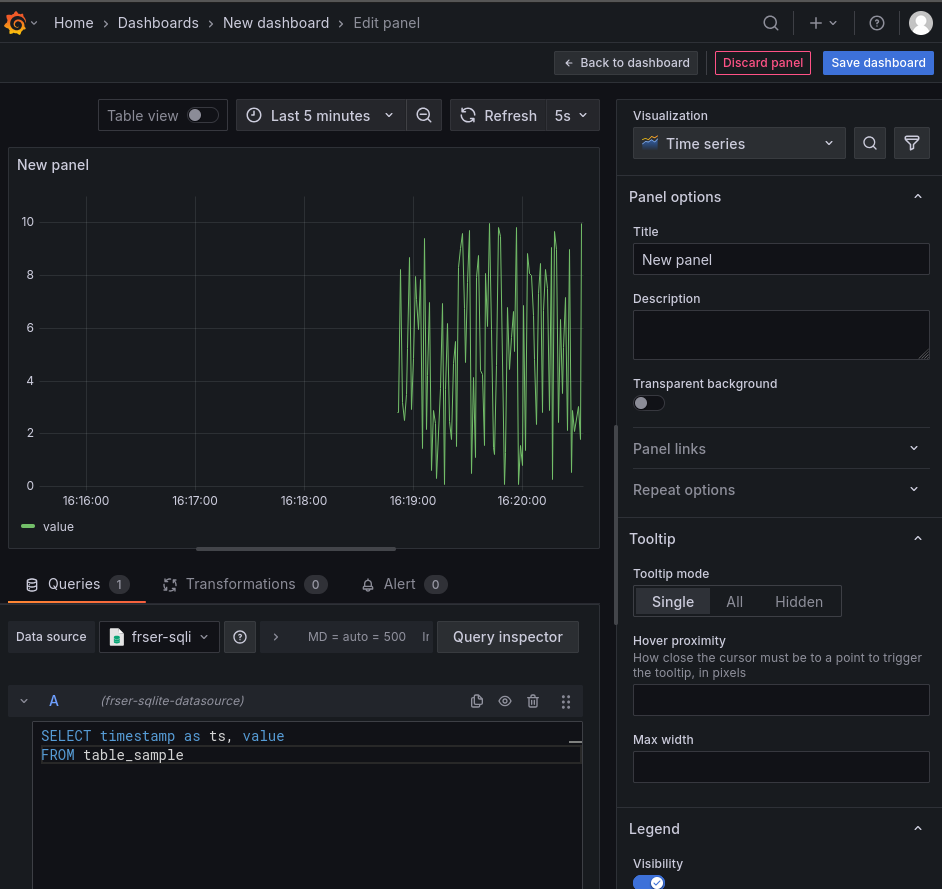Open the refresh interval 5s dropdown
The width and height of the screenshot is (942, 889).
572,116
